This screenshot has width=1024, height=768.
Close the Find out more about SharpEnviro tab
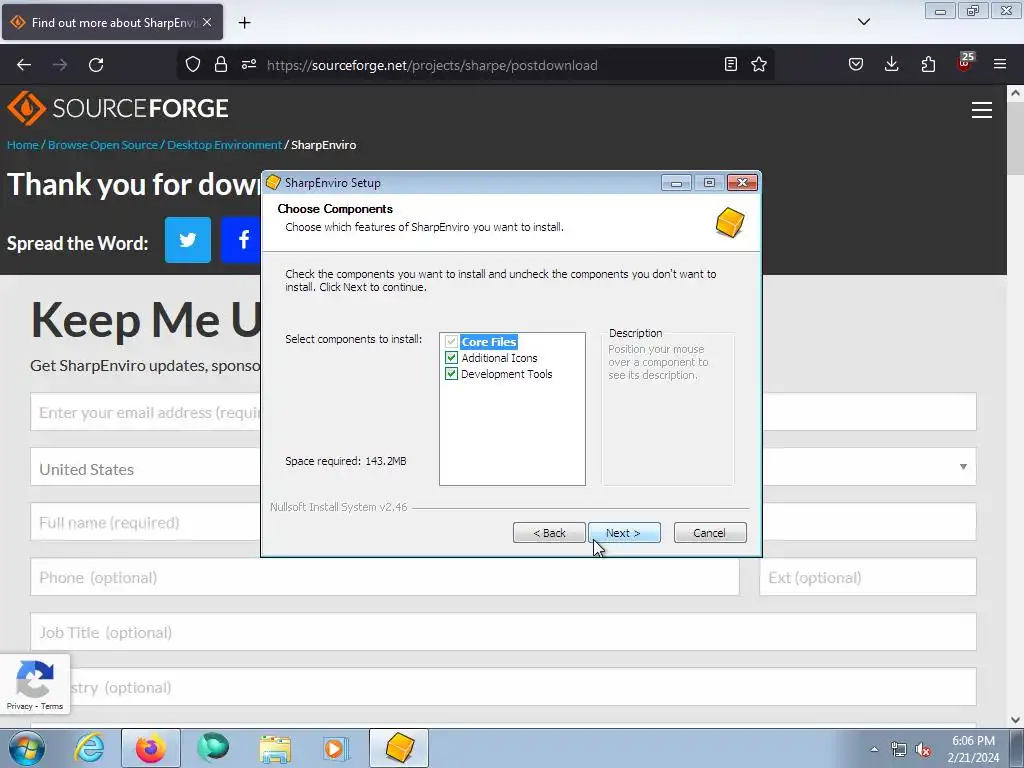207,22
